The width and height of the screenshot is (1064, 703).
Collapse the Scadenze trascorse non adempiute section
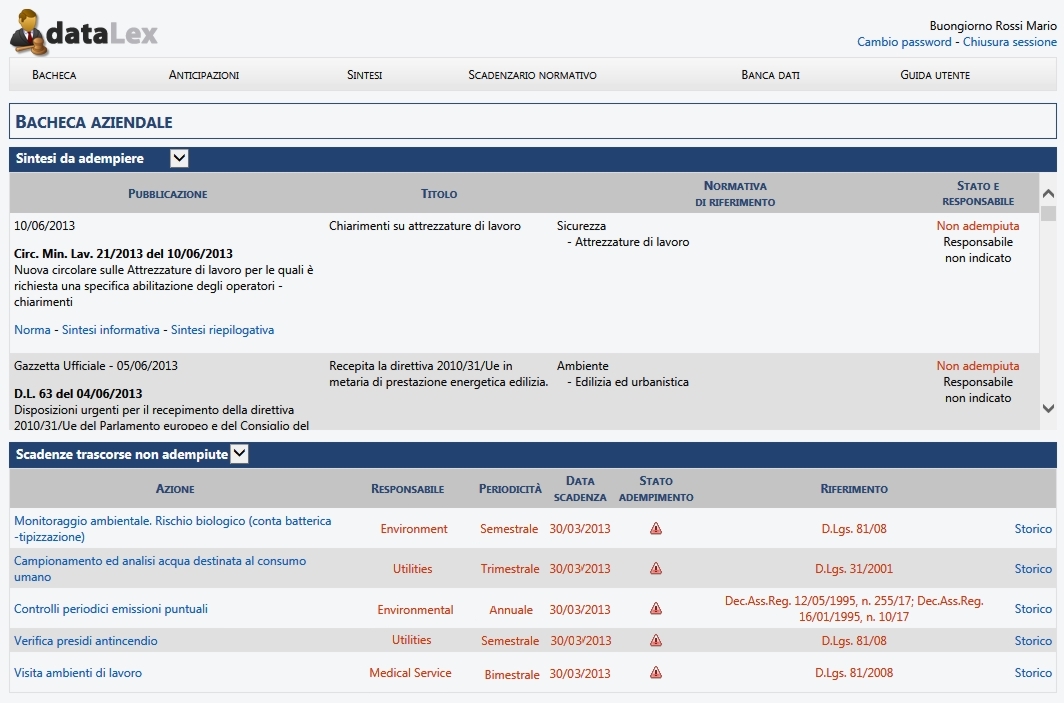pyautogui.click(x=240, y=454)
